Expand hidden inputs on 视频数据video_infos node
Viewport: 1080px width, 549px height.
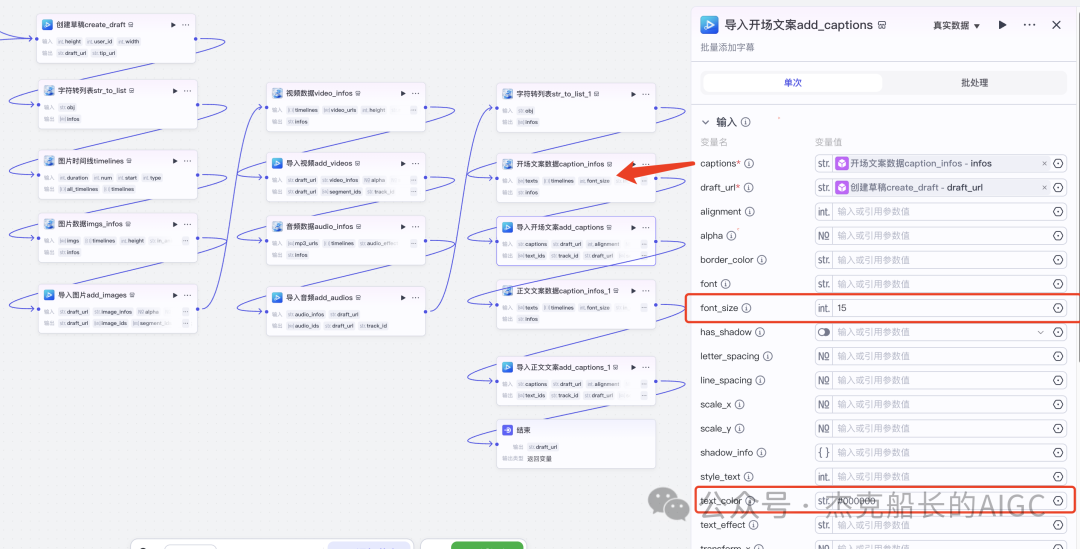(414, 110)
